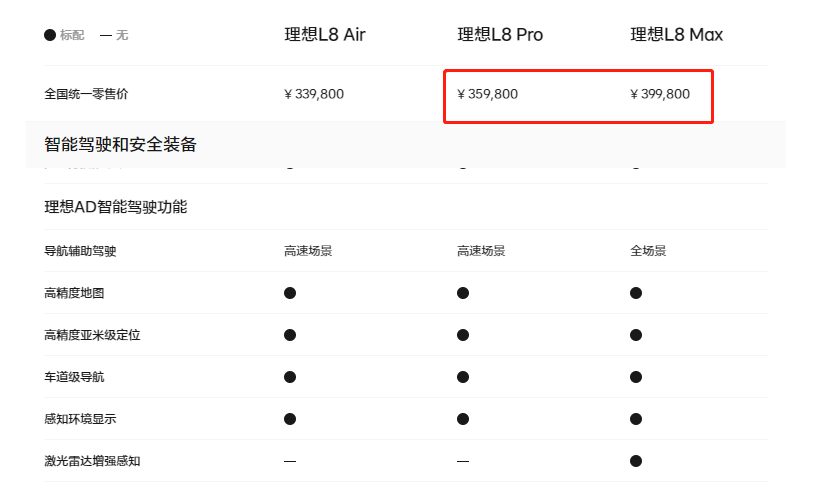Click the 激光雷达增强感知 dot for Max
This screenshot has height=488, width=815.
coord(636,461)
